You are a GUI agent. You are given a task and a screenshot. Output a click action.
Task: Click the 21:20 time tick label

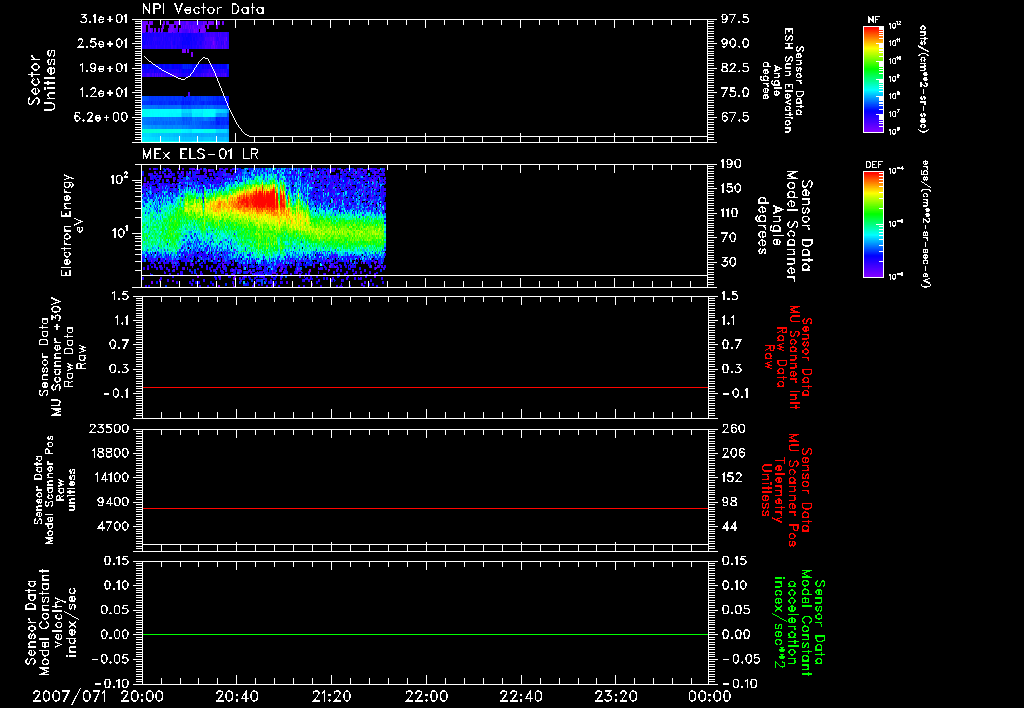(x=331, y=696)
